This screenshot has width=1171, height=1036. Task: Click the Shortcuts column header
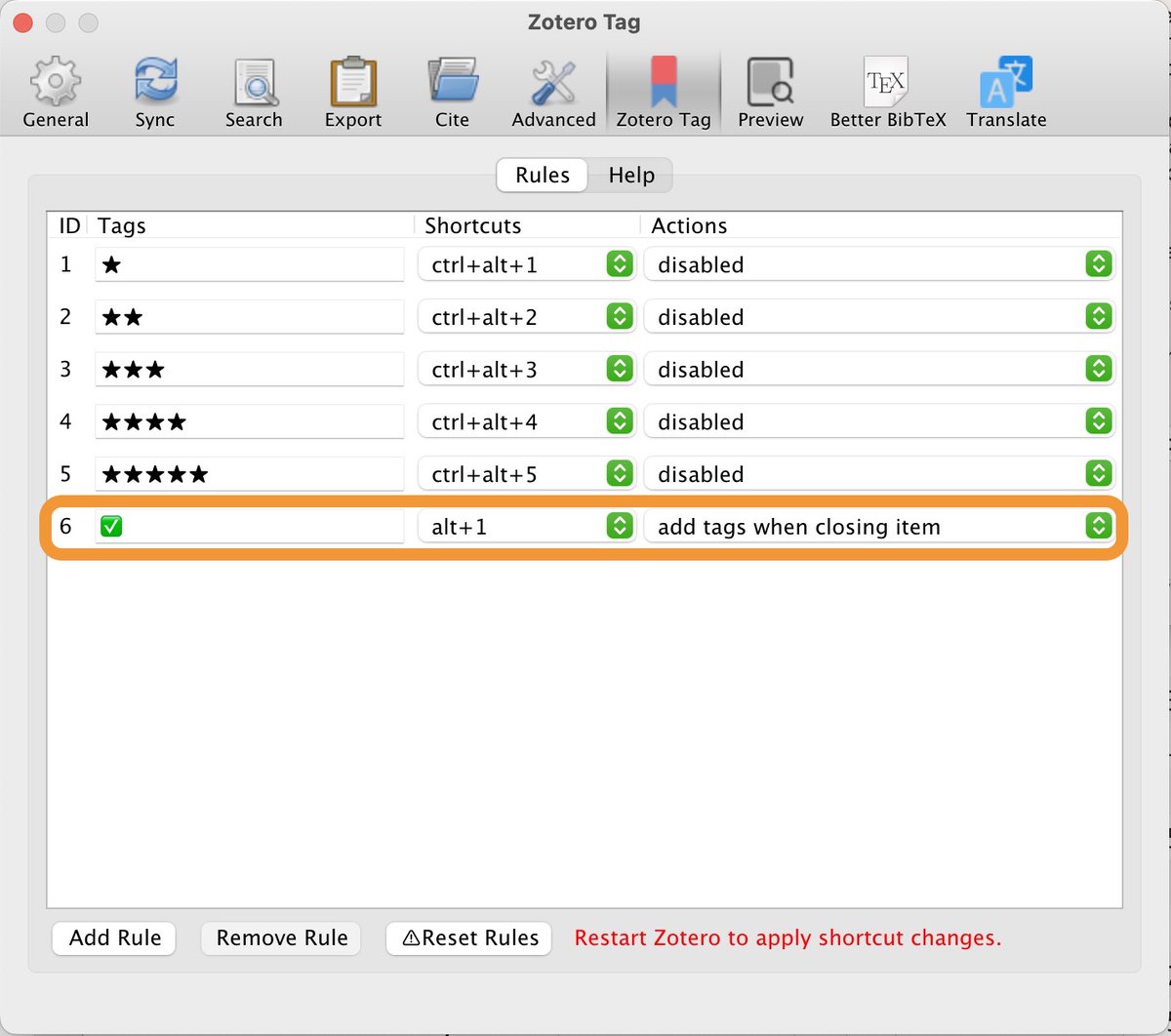pyautogui.click(x=473, y=225)
